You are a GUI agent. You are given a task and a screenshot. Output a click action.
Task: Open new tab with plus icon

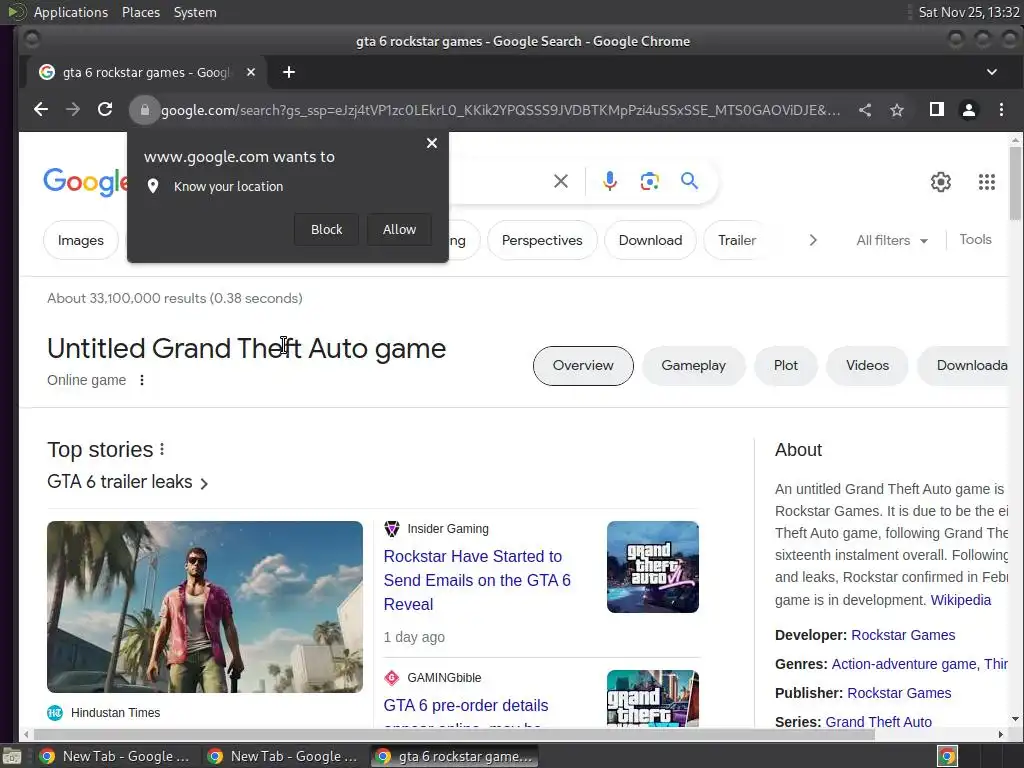pos(289,72)
